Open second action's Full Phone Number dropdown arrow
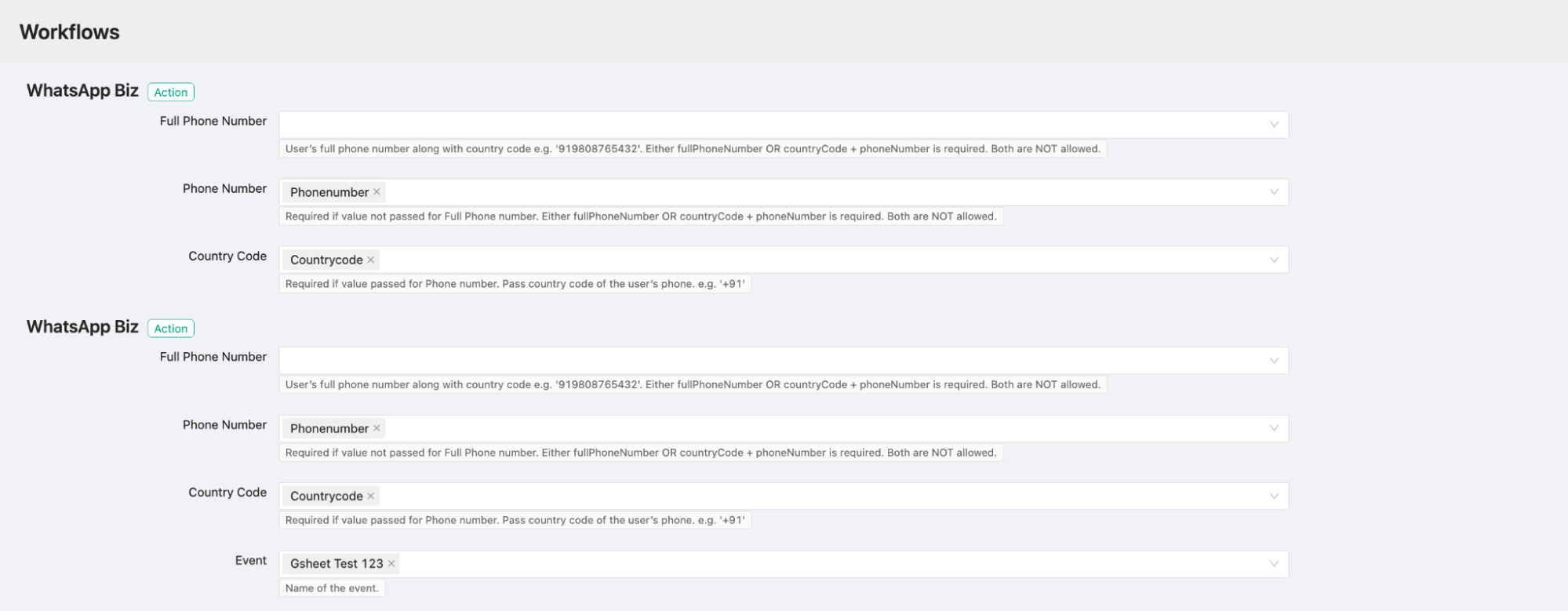The image size is (1568, 611). click(1274, 361)
